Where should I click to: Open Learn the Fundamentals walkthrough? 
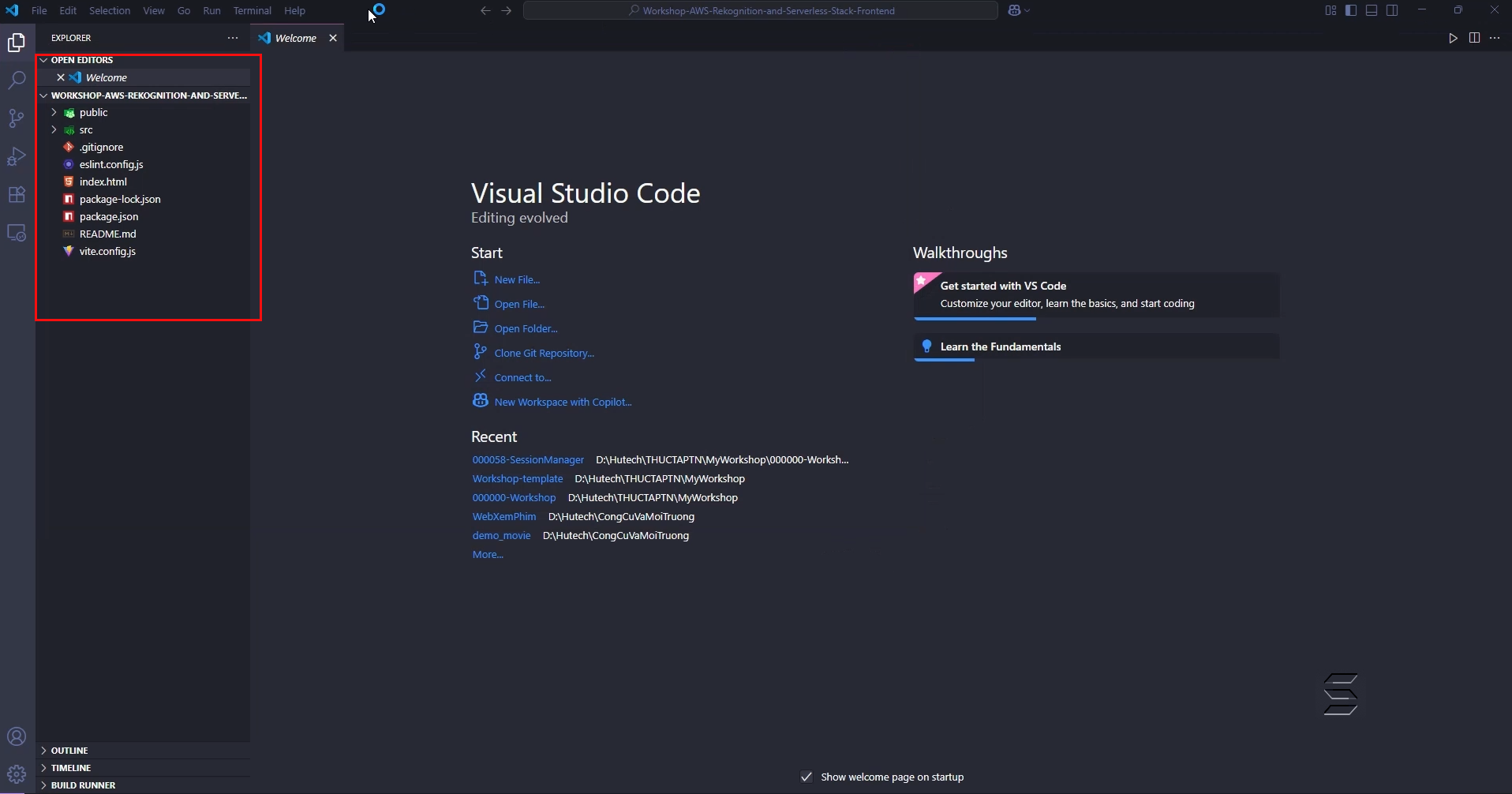click(x=1096, y=346)
